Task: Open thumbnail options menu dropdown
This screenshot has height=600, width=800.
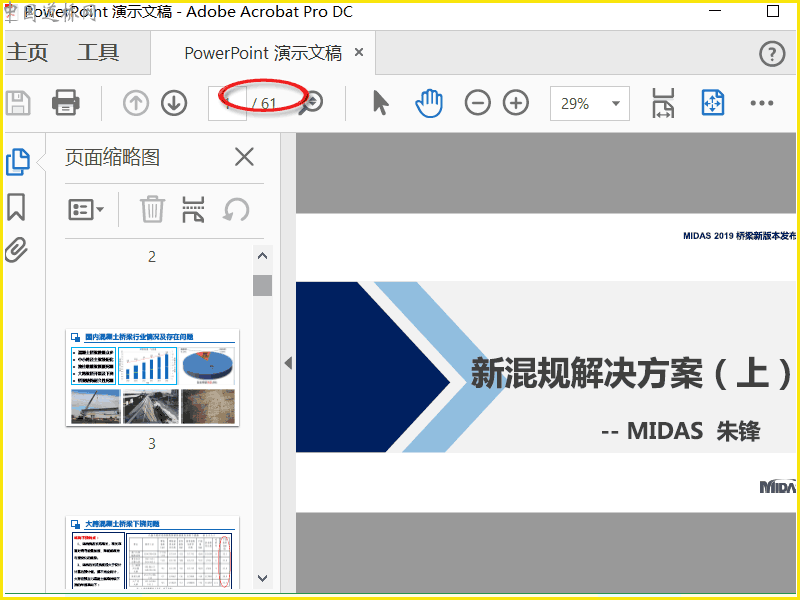Action: [x=86, y=210]
